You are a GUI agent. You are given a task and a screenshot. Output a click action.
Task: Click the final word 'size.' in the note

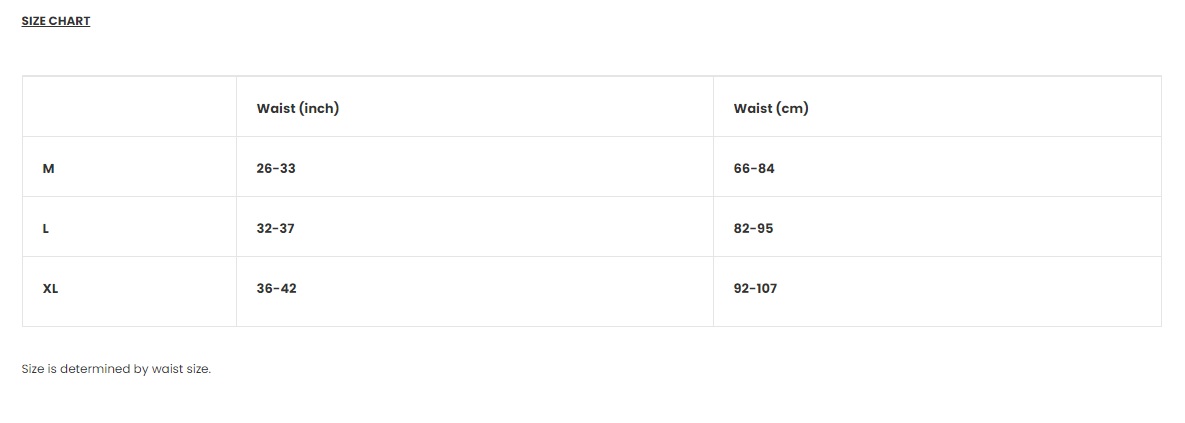tap(199, 369)
